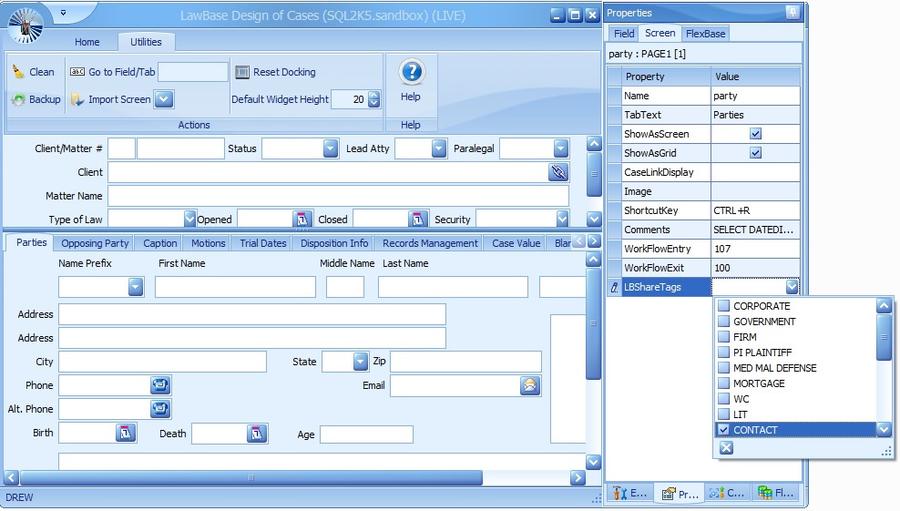Click the Alt. Phone dial icon

click(x=160, y=408)
